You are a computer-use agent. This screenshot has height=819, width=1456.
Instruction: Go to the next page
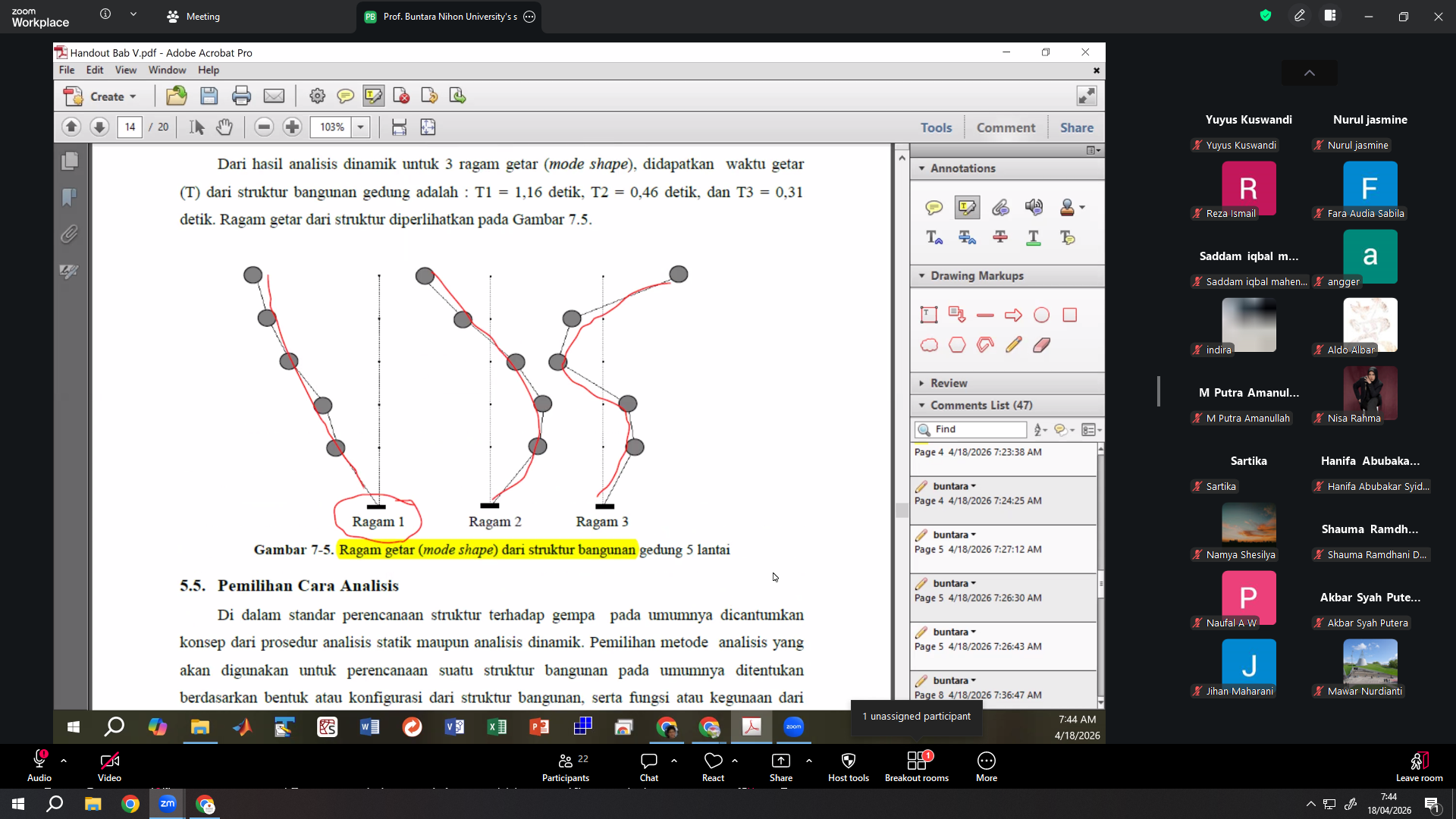pyautogui.click(x=99, y=127)
